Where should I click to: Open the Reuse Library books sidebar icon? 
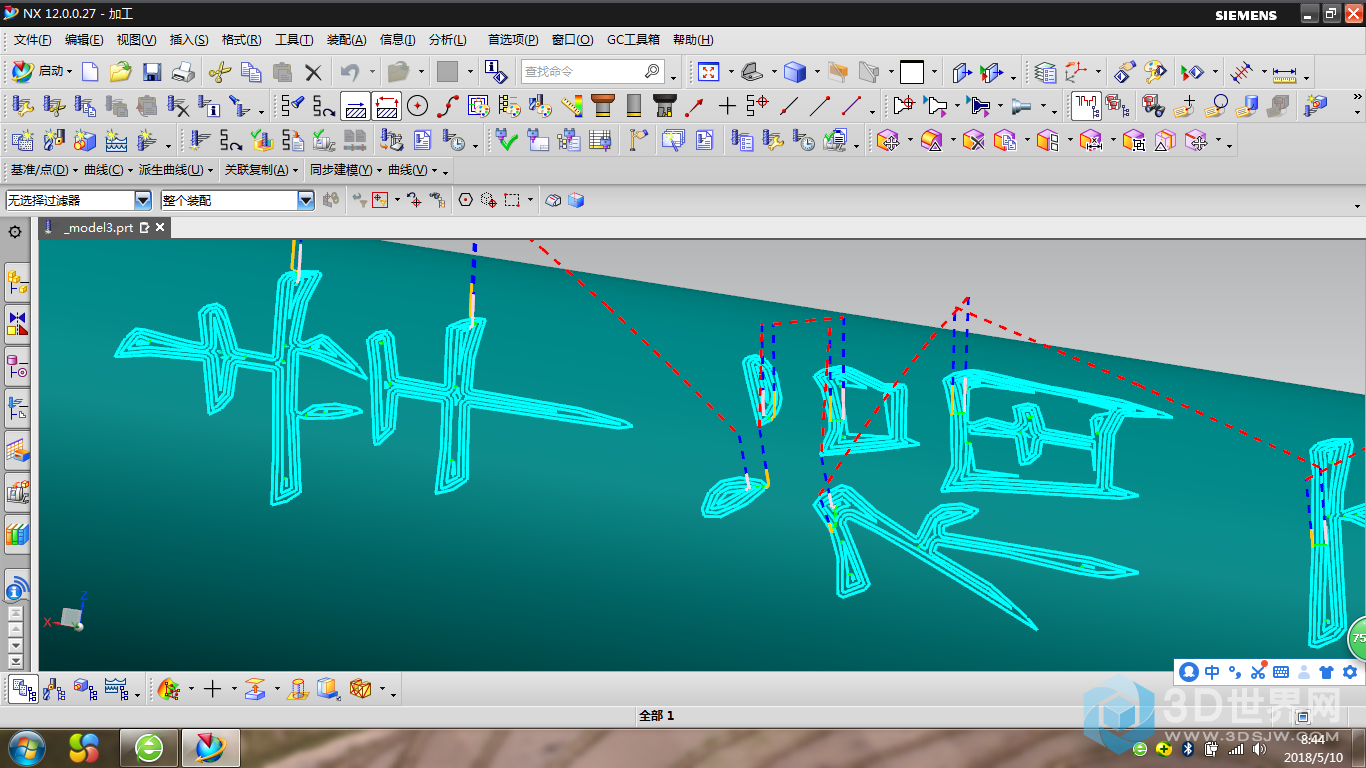17,533
